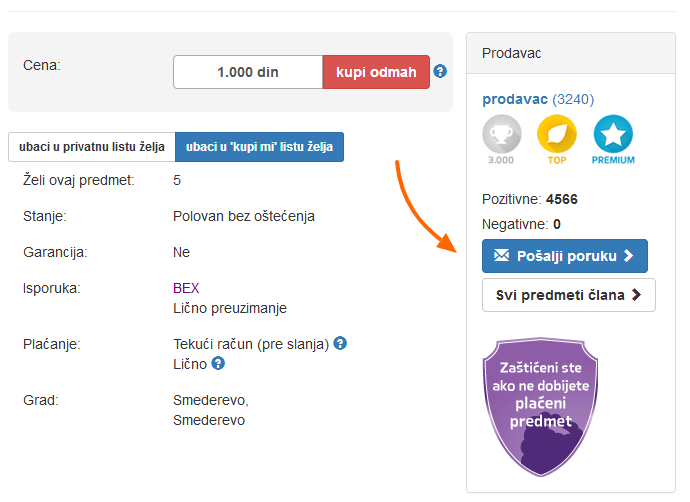690x502 pixels.
Task: Click the 1.000 din price field
Action: coord(248,72)
